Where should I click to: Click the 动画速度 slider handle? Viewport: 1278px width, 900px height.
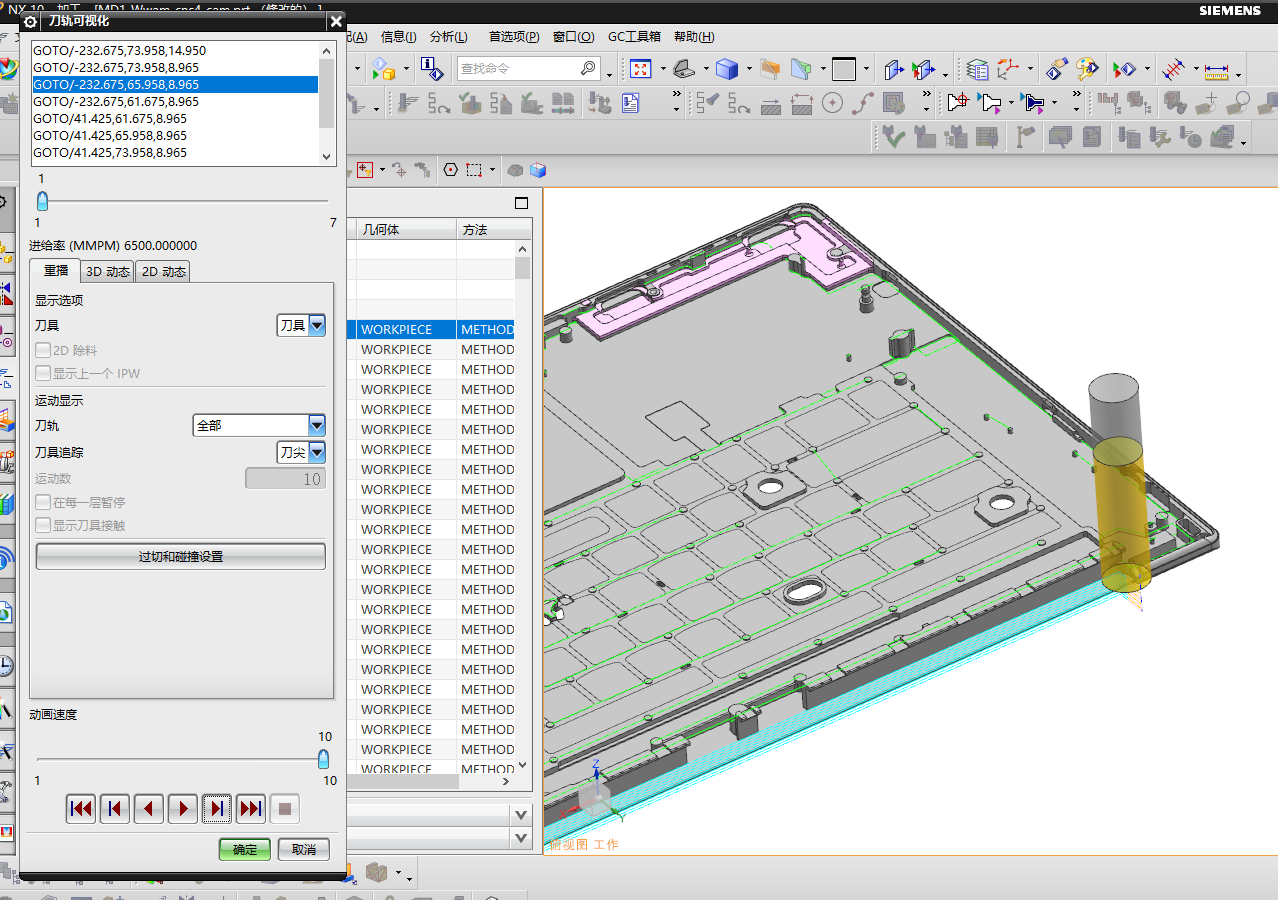[323, 759]
